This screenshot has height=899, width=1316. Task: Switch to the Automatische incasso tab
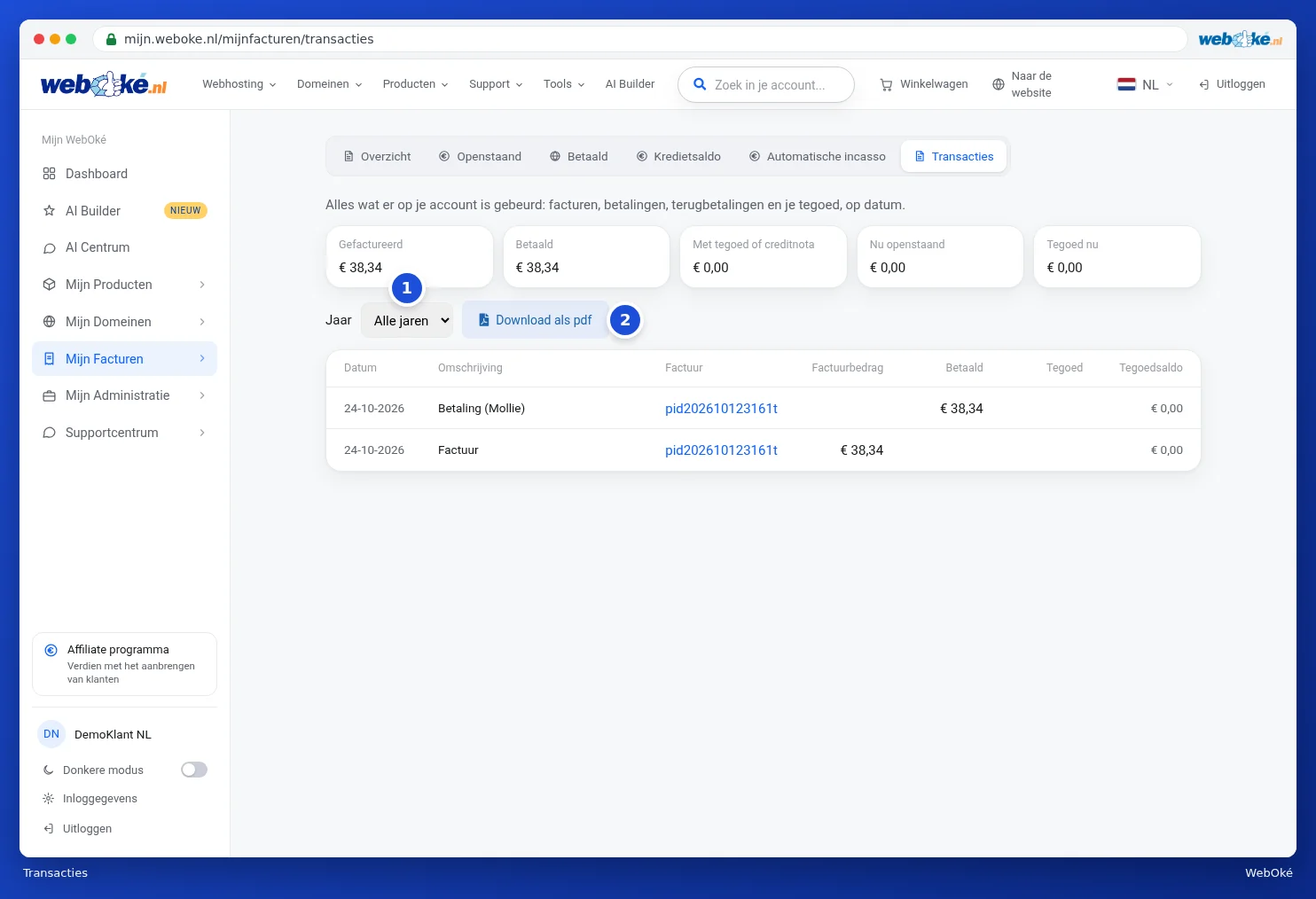point(818,156)
